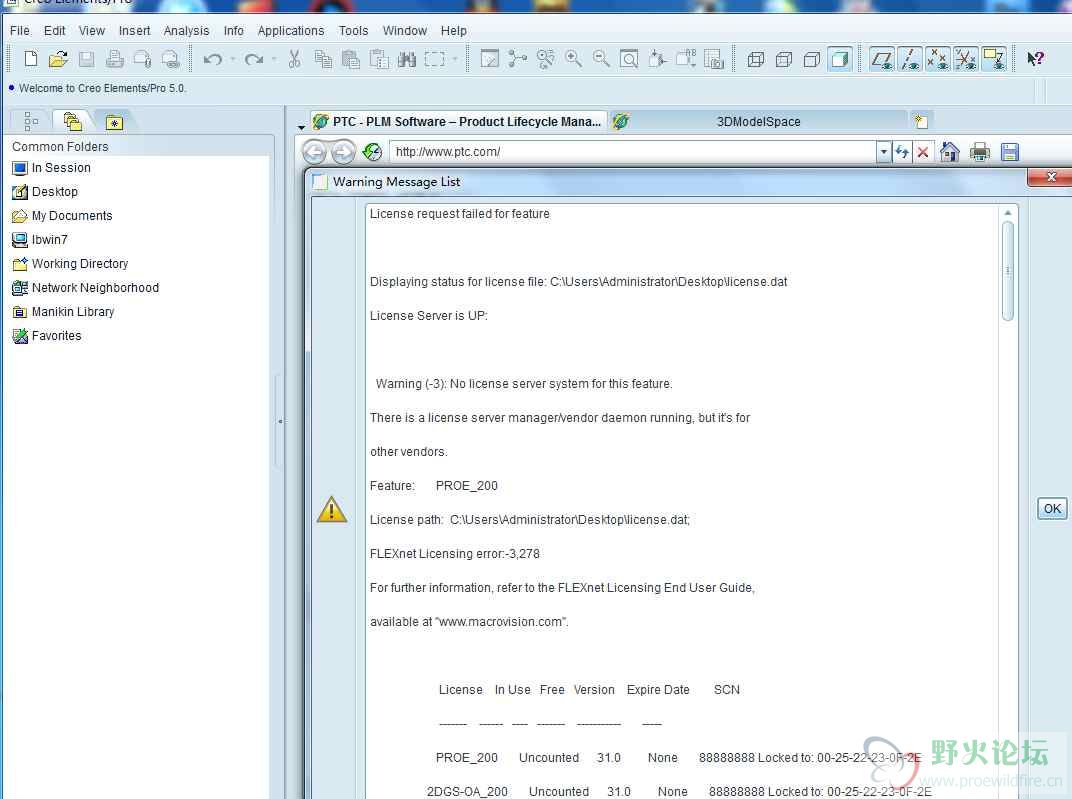Toggle coordinate systems display
Viewport: 1072px width, 799px height.
point(965,59)
